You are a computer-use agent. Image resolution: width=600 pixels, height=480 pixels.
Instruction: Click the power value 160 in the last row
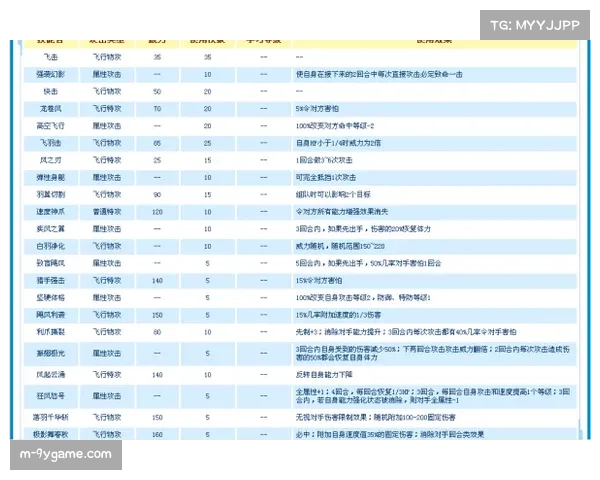pyautogui.click(x=157, y=434)
